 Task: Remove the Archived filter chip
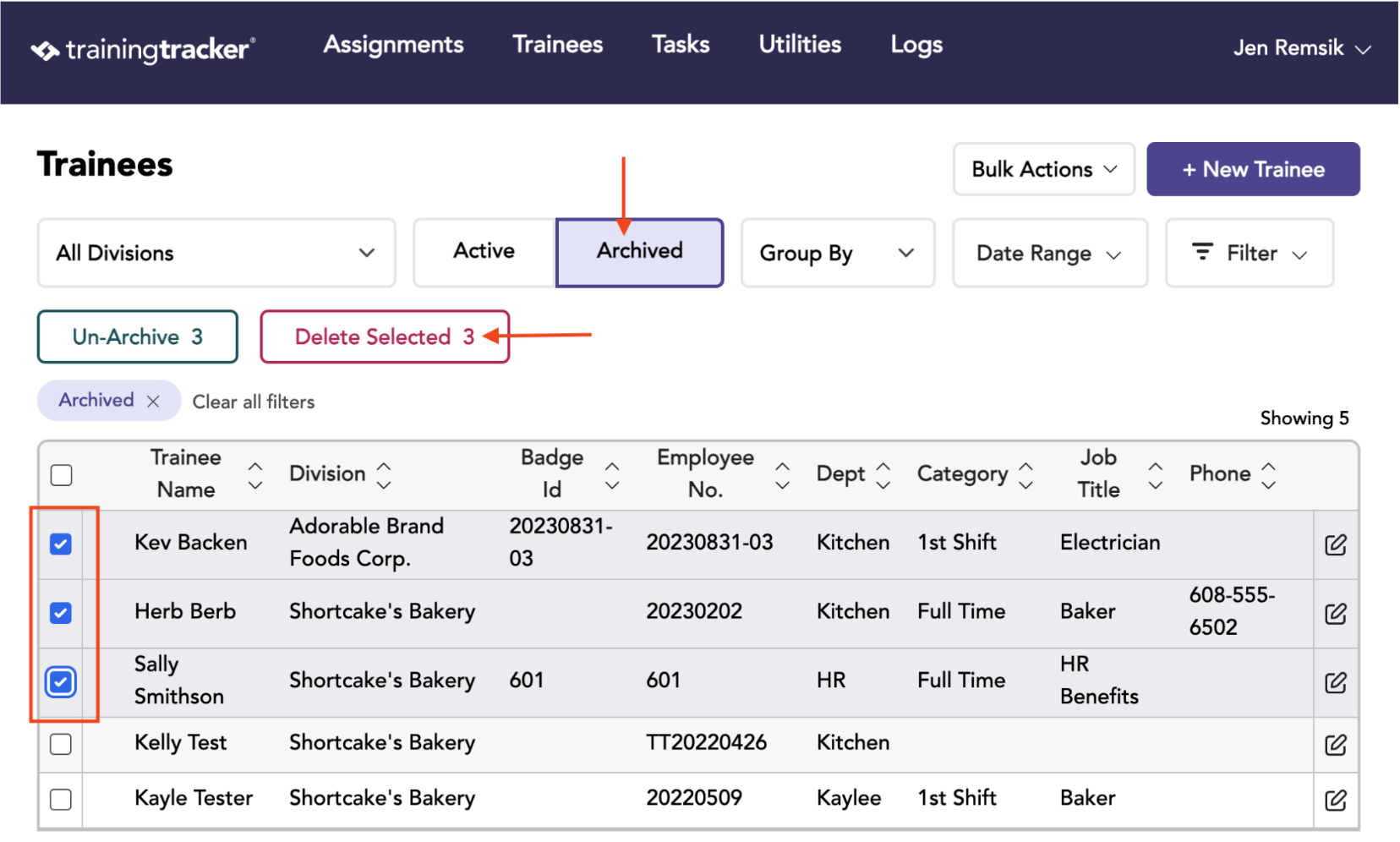tap(153, 402)
